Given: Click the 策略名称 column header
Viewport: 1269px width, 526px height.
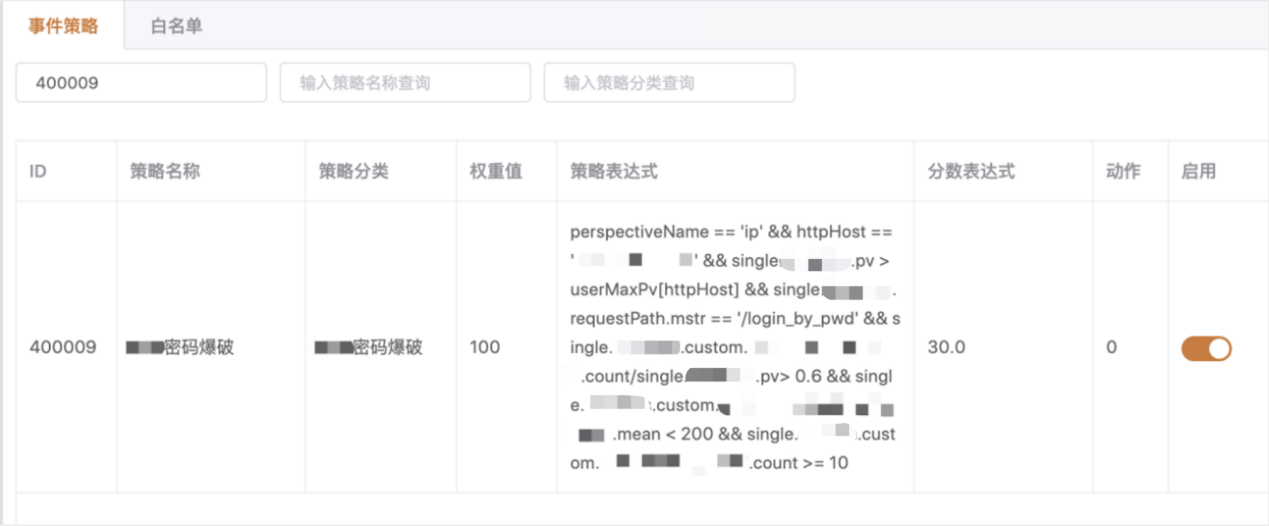Looking at the screenshot, I should coord(165,171).
